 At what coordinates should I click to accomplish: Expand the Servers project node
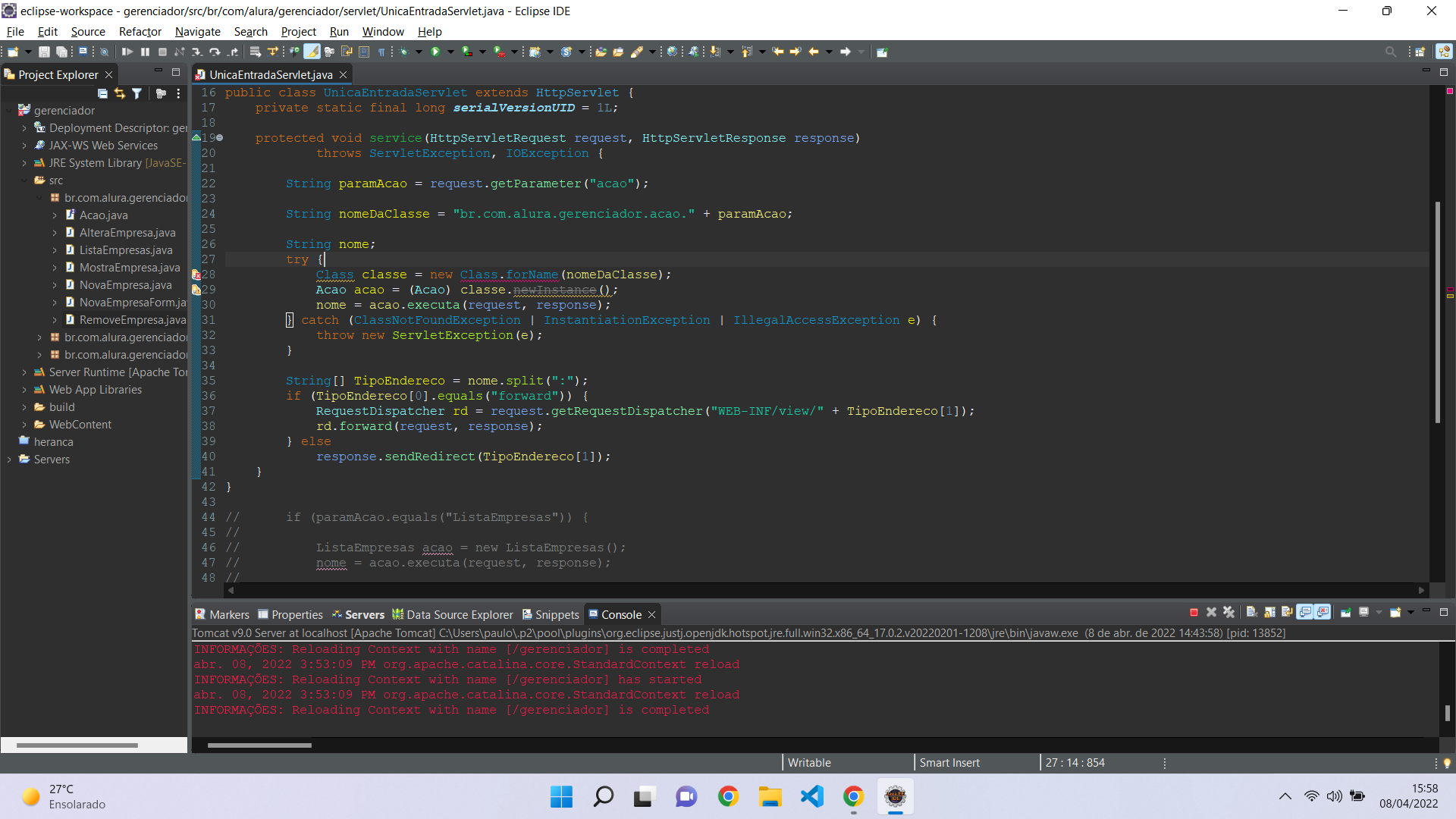point(9,460)
